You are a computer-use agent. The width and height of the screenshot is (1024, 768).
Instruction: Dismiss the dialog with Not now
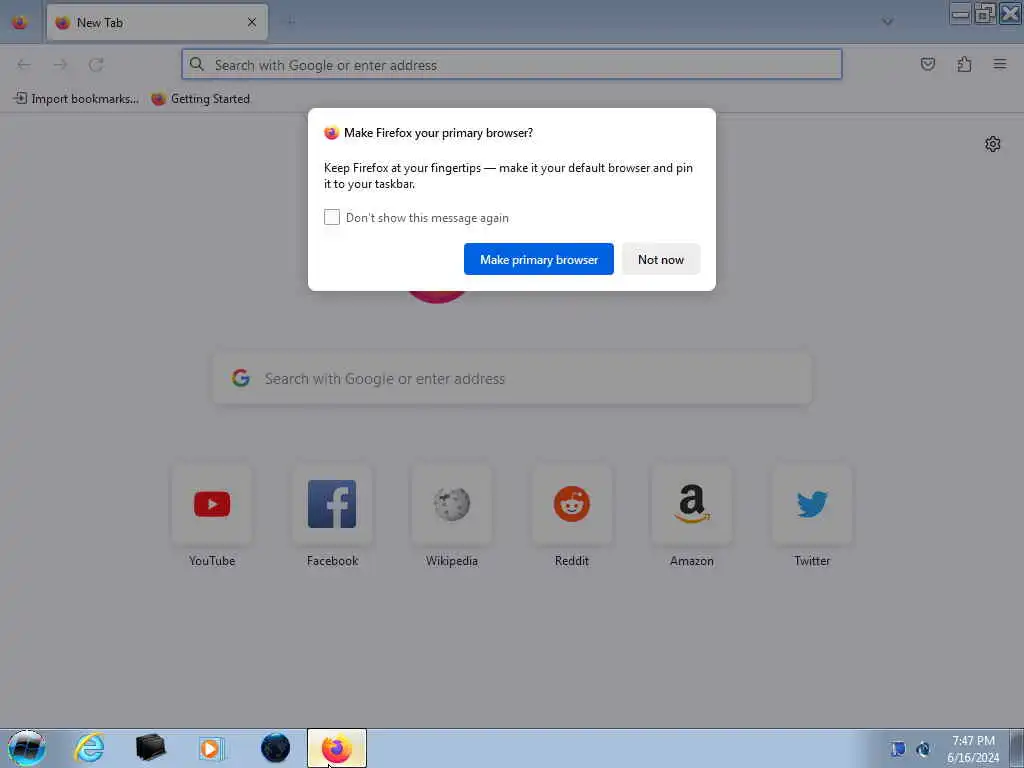(x=661, y=259)
